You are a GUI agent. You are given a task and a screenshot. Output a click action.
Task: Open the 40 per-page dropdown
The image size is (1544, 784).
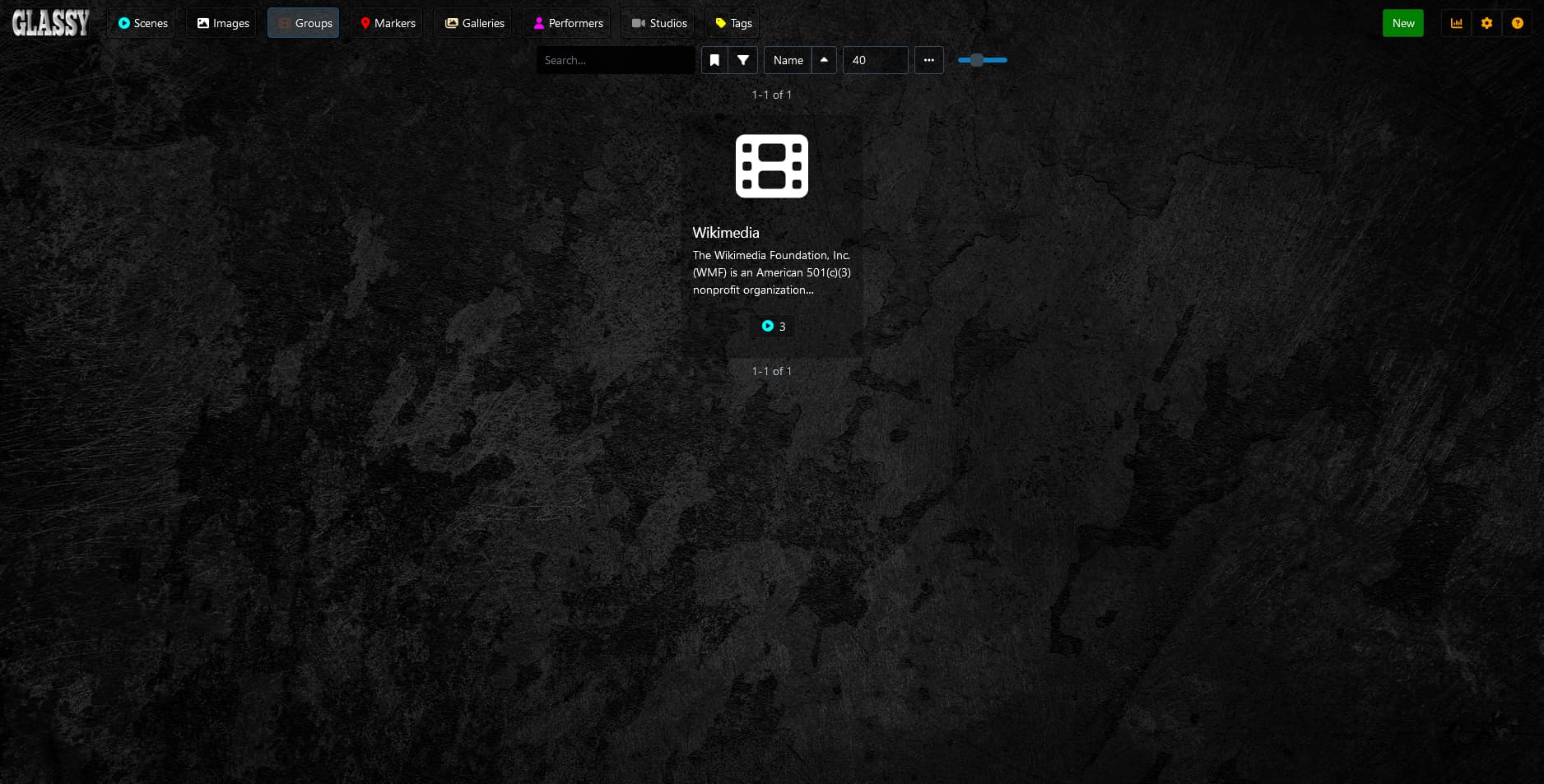click(x=875, y=60)
